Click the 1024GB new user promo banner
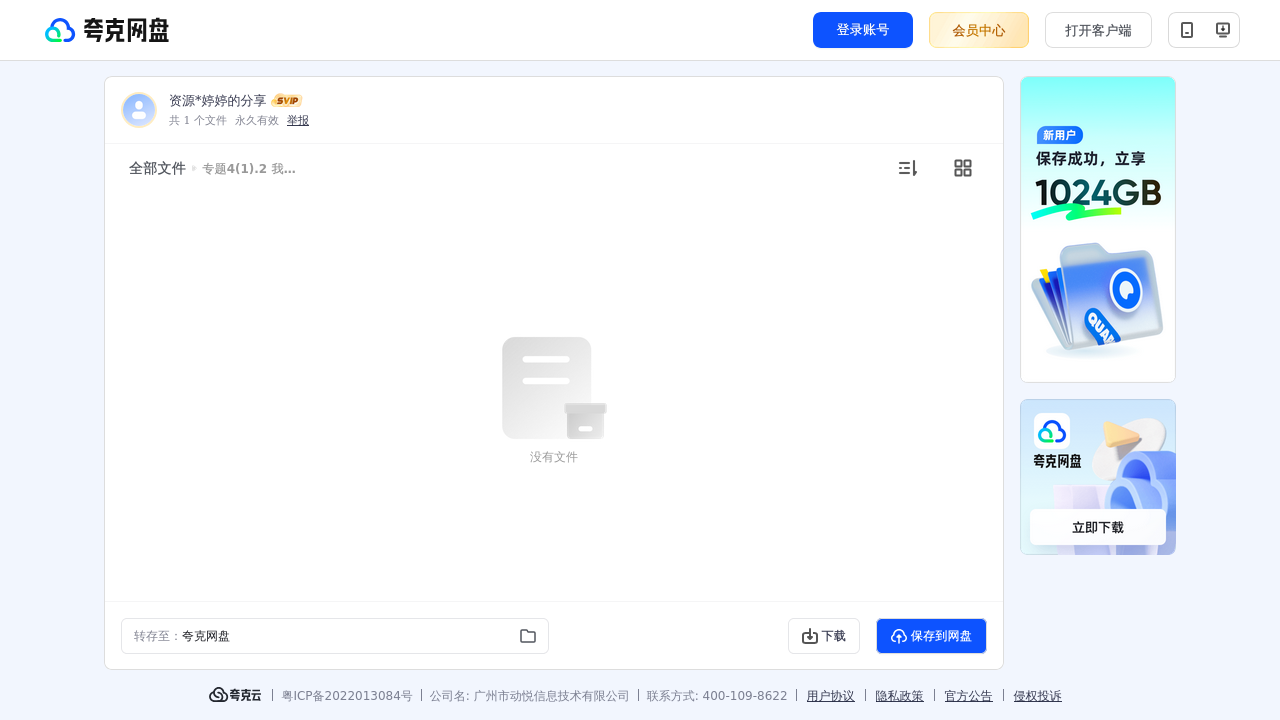The image size is (1280, 720). pos(1098,229)
